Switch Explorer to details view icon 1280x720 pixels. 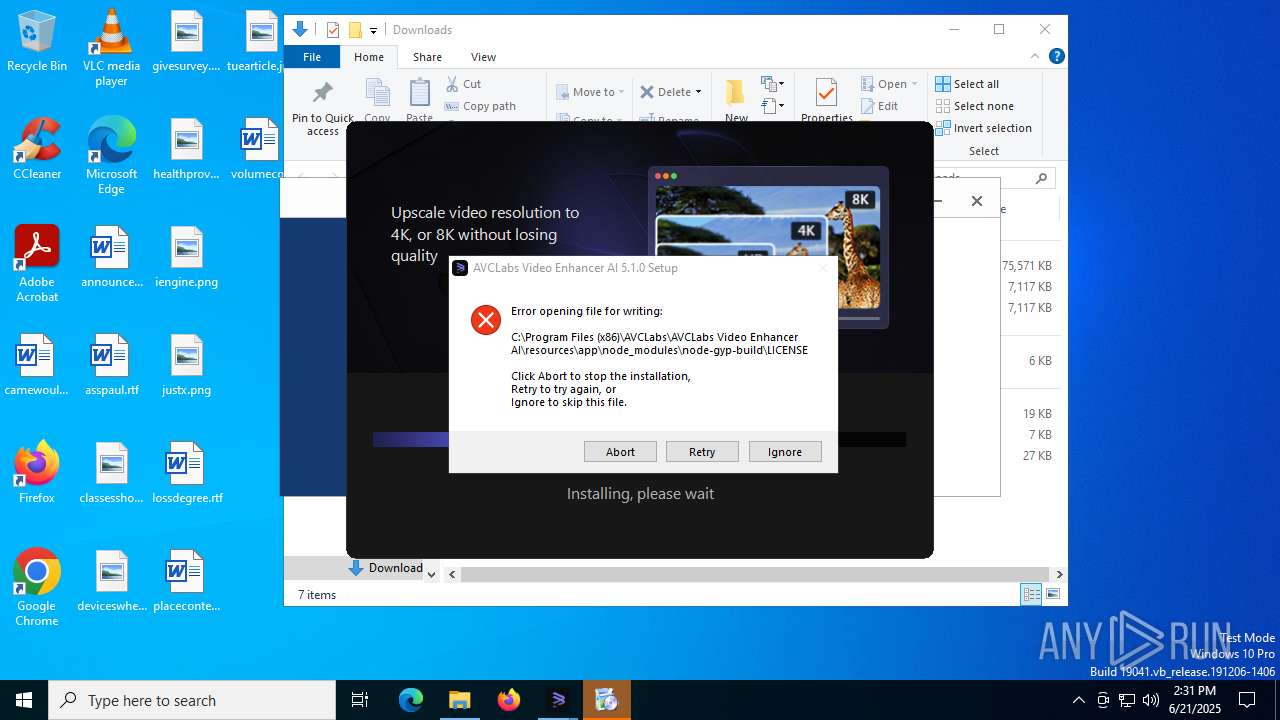point(1031,594)
